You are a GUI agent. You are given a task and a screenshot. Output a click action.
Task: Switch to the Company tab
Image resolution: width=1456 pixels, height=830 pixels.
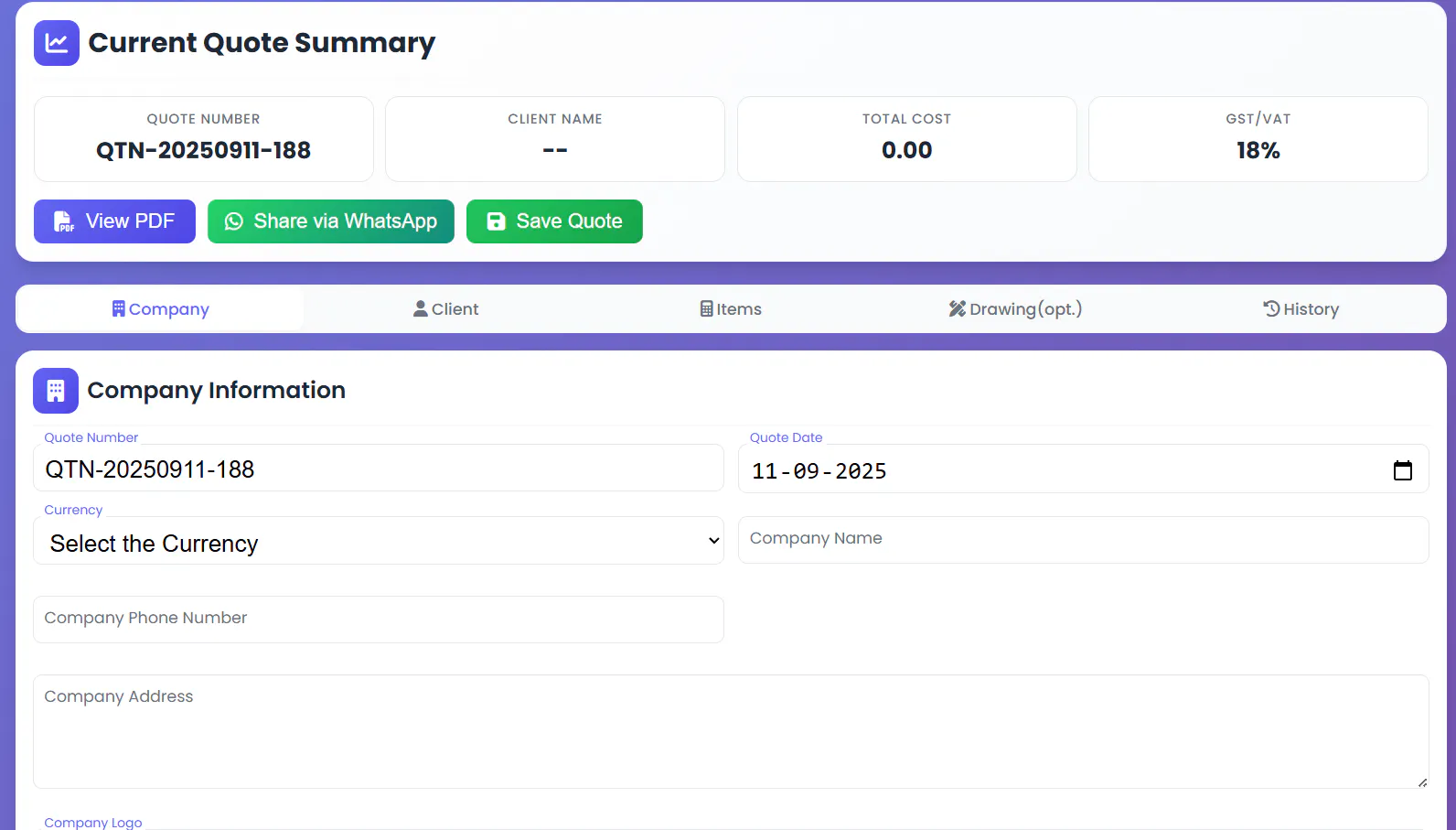(160, 309)
